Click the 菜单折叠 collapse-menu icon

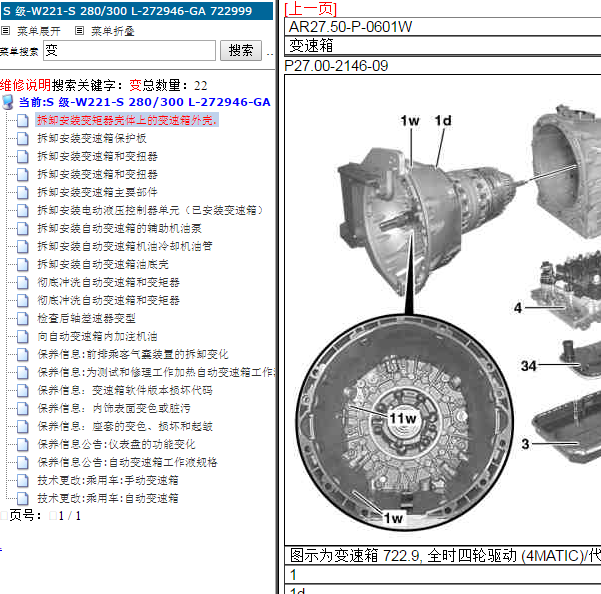(x=79, y=31)
